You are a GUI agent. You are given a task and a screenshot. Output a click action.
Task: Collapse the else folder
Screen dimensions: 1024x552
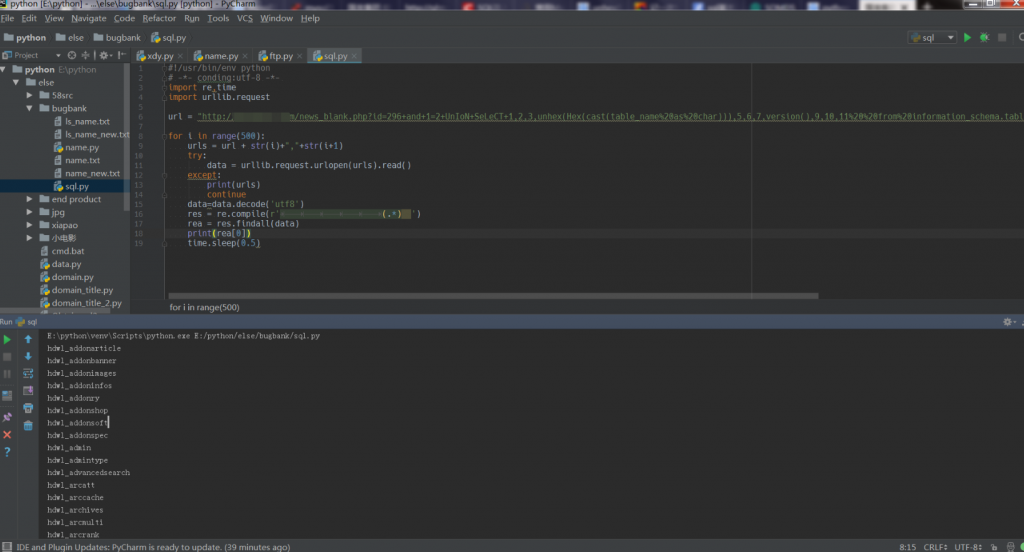point(16,82)
